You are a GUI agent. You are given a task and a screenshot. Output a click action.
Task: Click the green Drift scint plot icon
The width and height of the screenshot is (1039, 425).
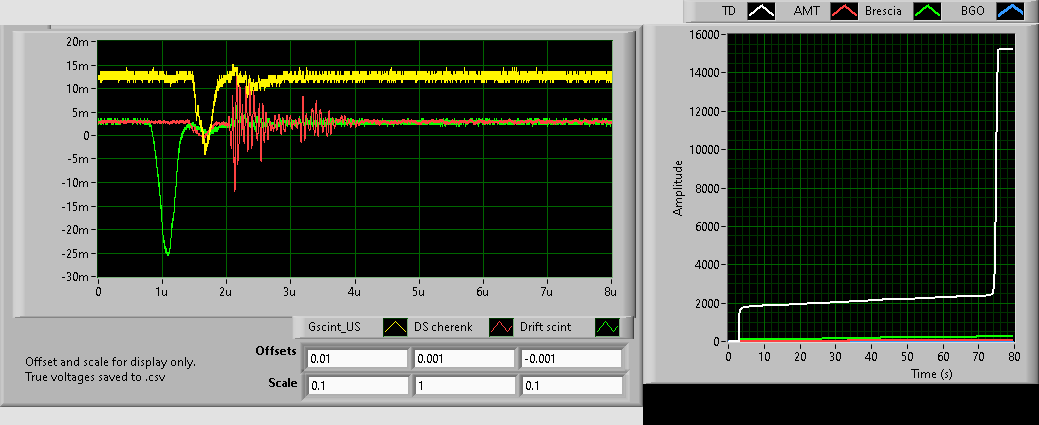[608, 327]
